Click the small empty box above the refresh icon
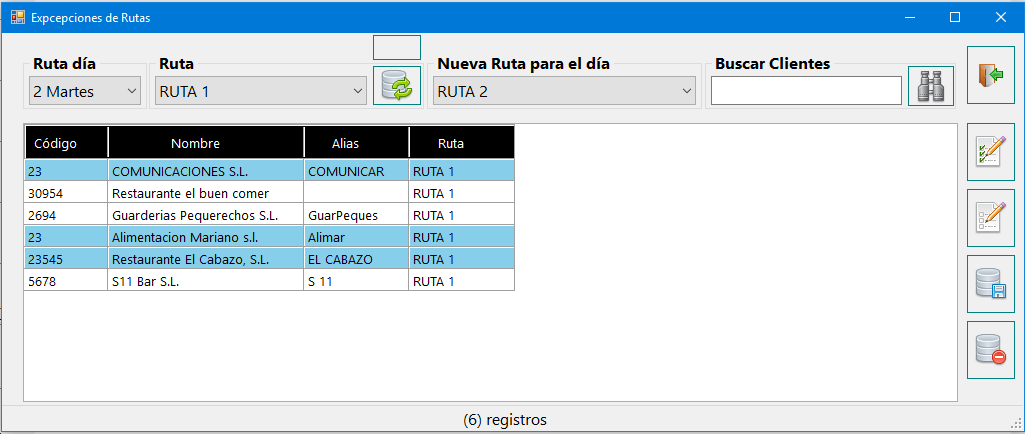Screen dimensions: 1025x434 click(397, 48)
